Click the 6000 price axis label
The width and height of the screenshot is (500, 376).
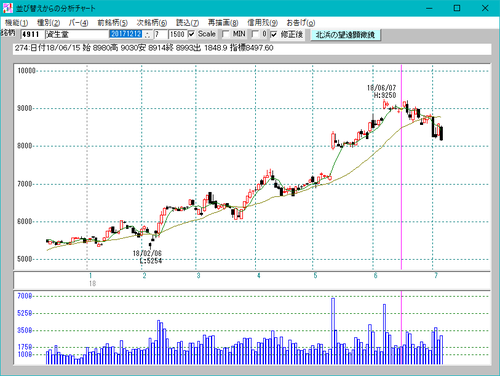click(25, 221)
